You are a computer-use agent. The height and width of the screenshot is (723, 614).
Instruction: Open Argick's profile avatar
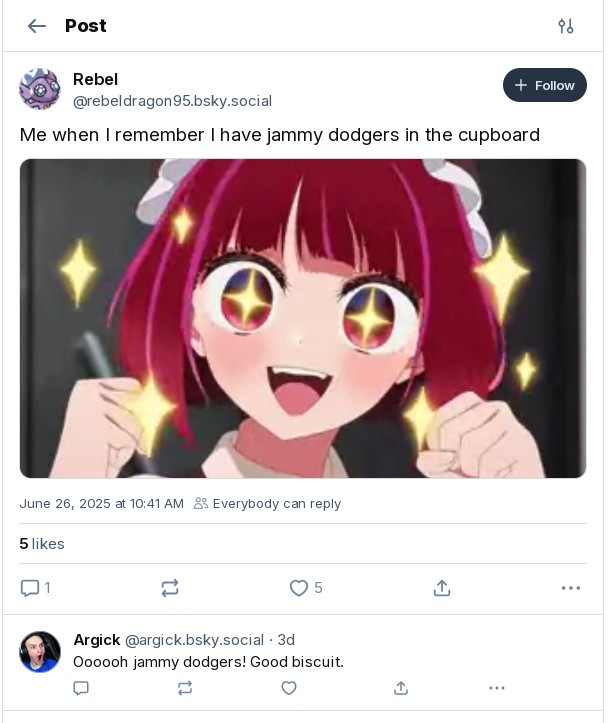click(40, 652)
